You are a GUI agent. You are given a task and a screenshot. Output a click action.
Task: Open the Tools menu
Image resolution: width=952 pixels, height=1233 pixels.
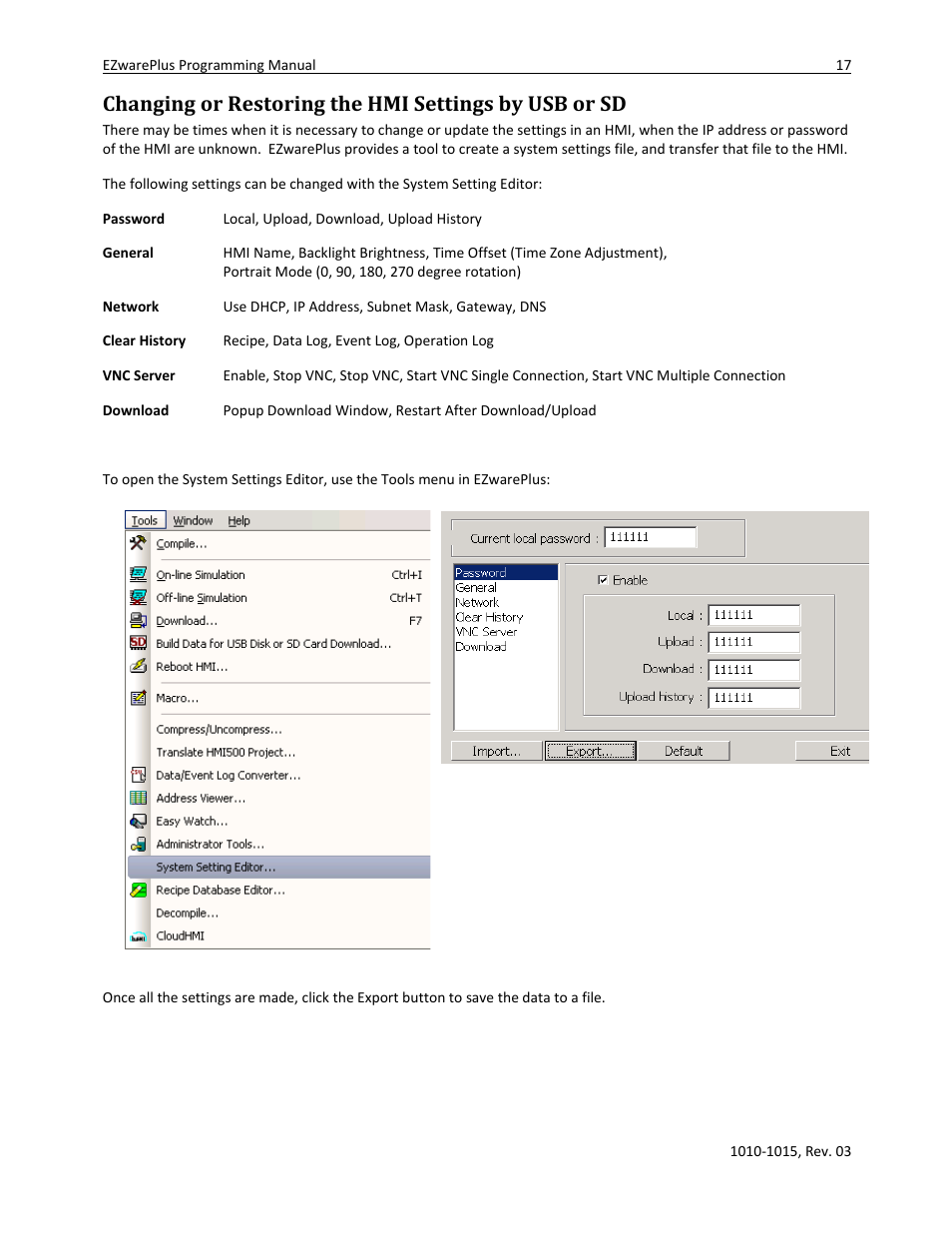(x=145, y=520)
